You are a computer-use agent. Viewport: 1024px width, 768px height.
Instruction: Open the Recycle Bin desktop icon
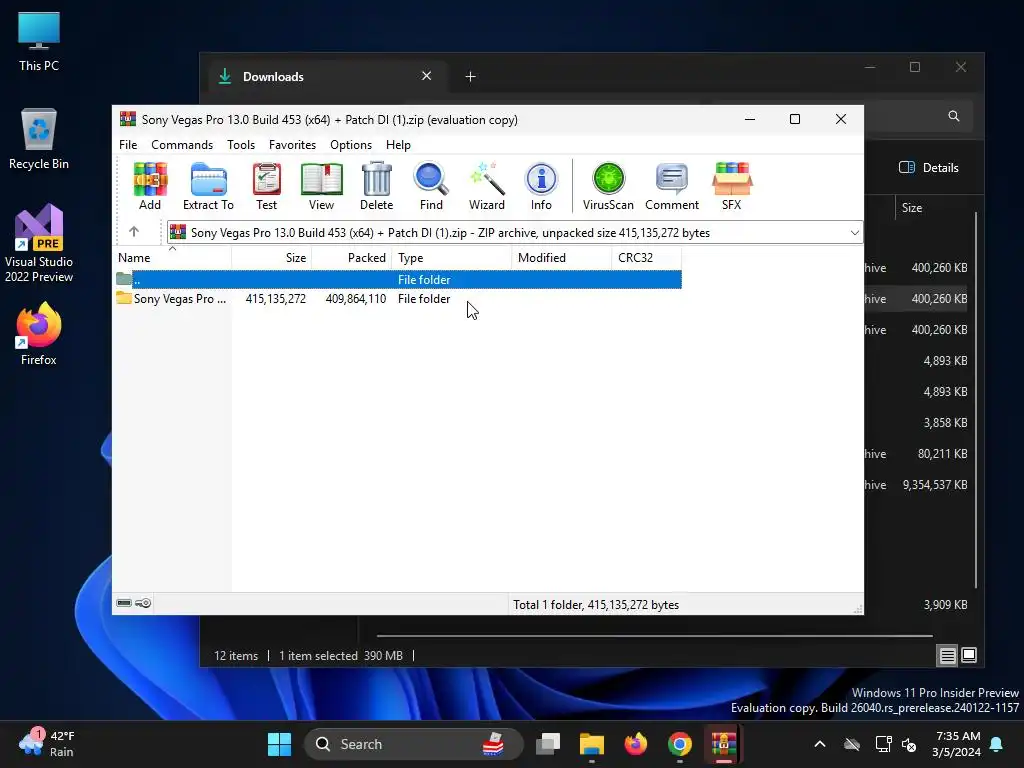click(x=39, y=139)
